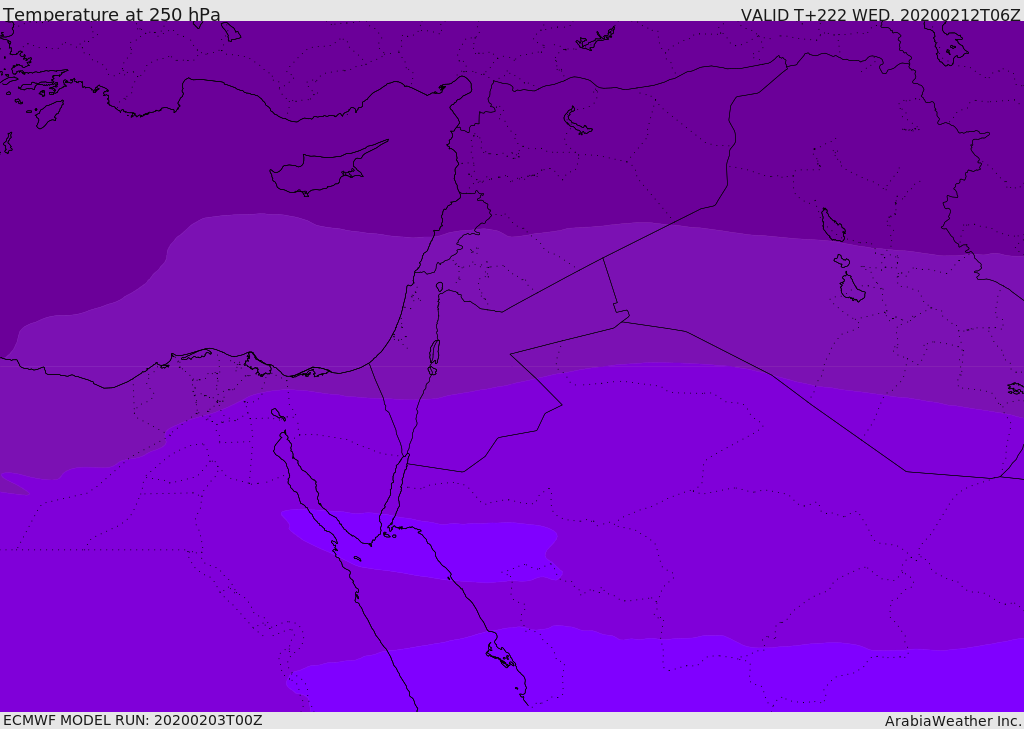Click the Lake Razazza outline in Iraq
Image resolution: width=1024 pixels, height=729 pixels.
[852, 288]
